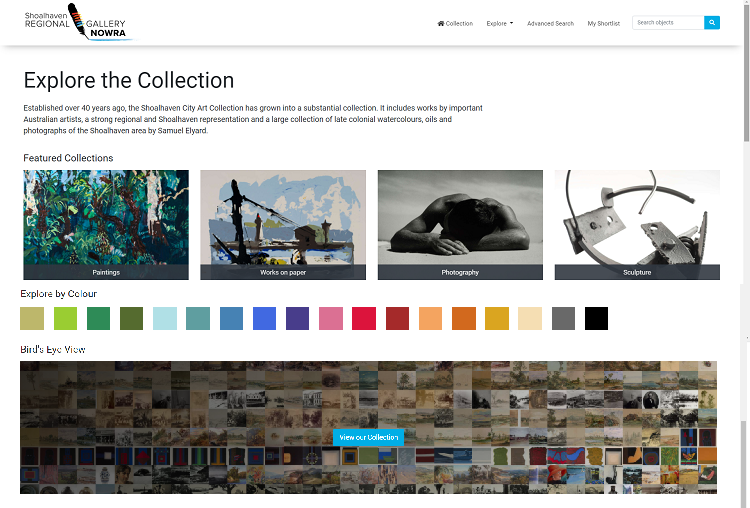The height and width of the screenshot is (508, 750).
Task: Select the grey colour swatch
Action: 563,319
